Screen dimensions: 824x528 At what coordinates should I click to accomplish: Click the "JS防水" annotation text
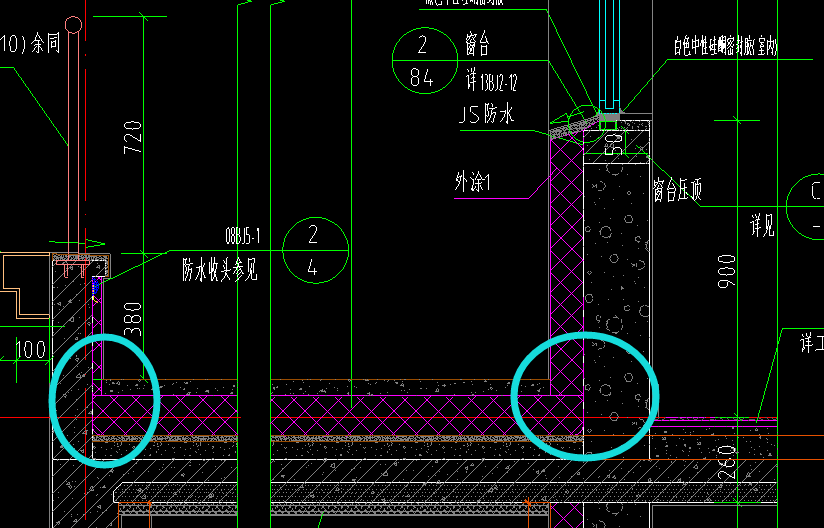pyautogui.click(x=486, y=114)
